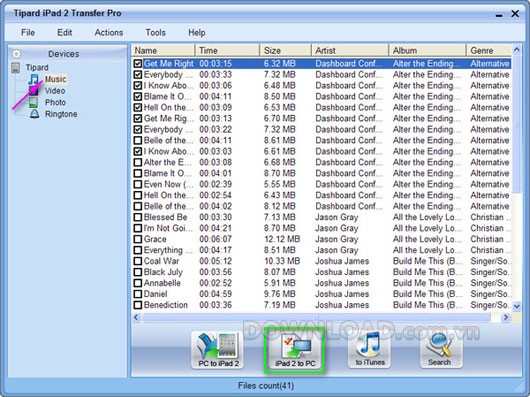Click the Music note icon in Devices
The image size is (530, 397).
pos(33,79)
